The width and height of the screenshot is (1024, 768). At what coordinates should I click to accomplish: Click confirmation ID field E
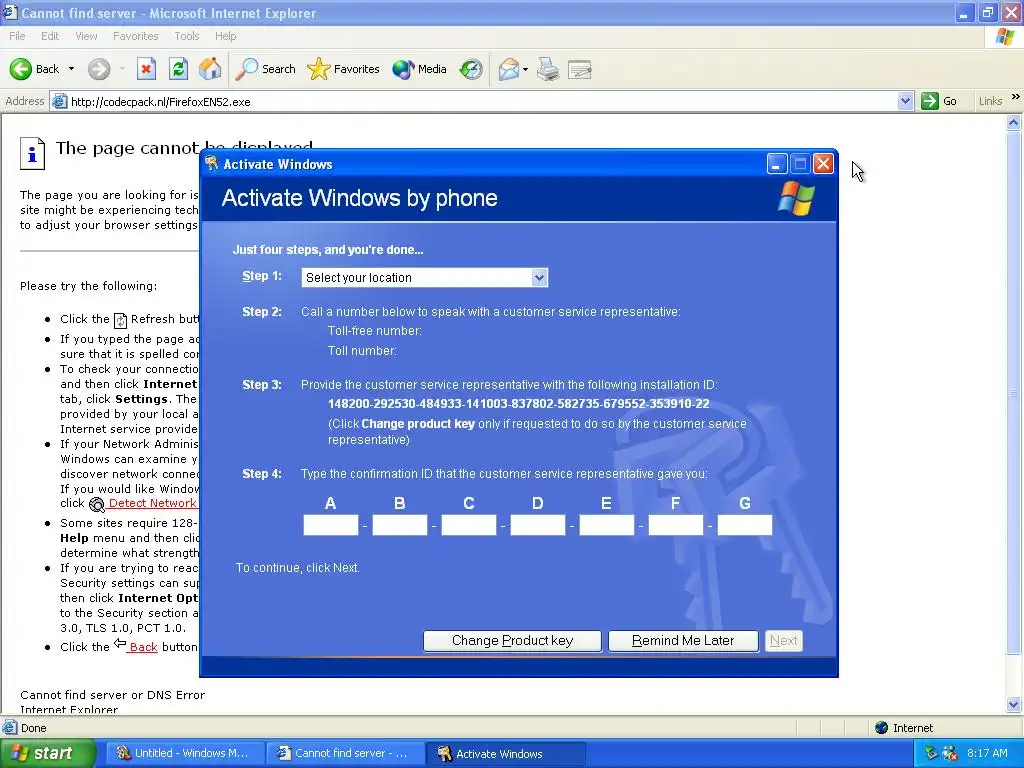tap(607, 525)
